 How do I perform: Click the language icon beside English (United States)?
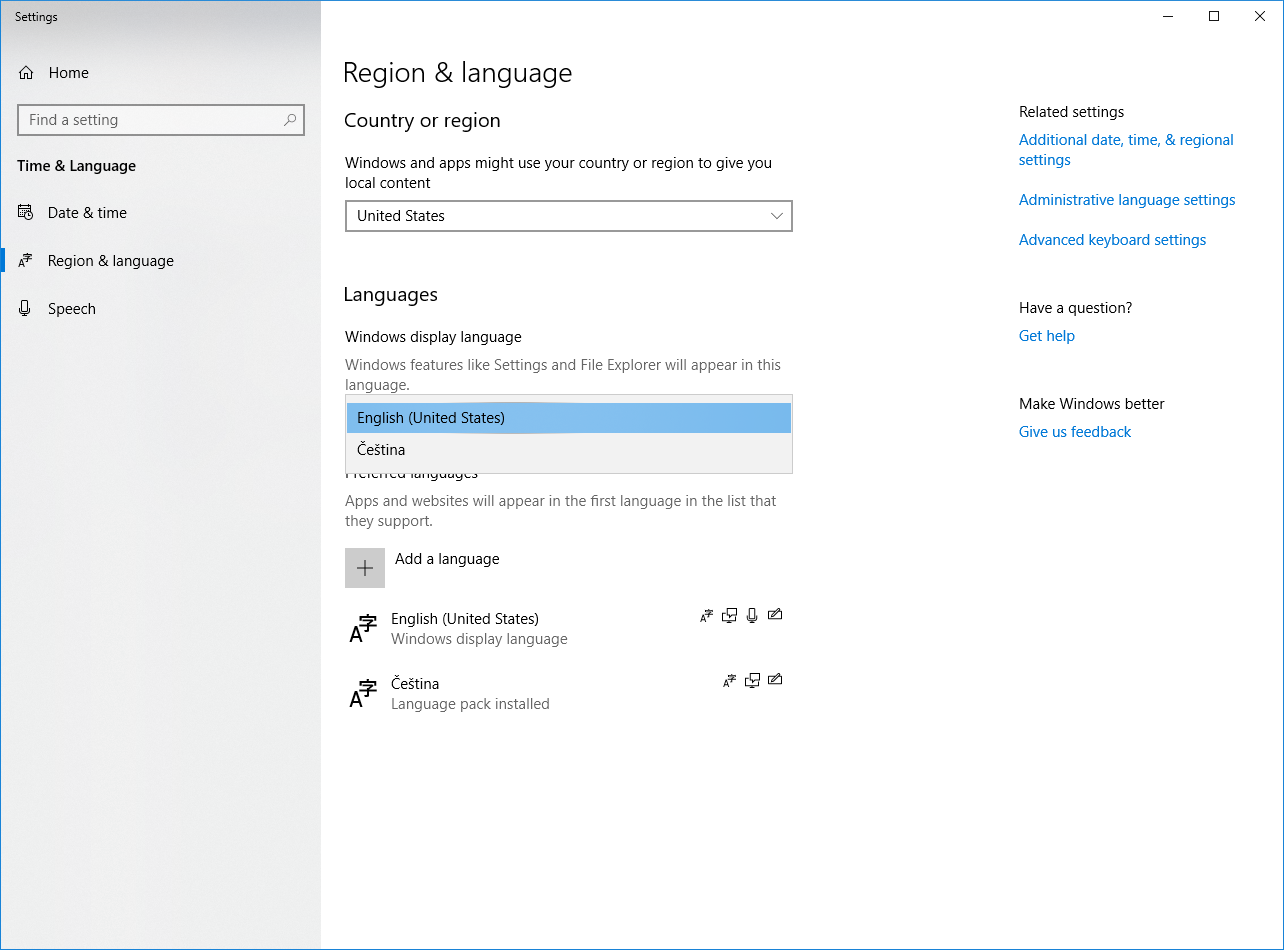363,628
